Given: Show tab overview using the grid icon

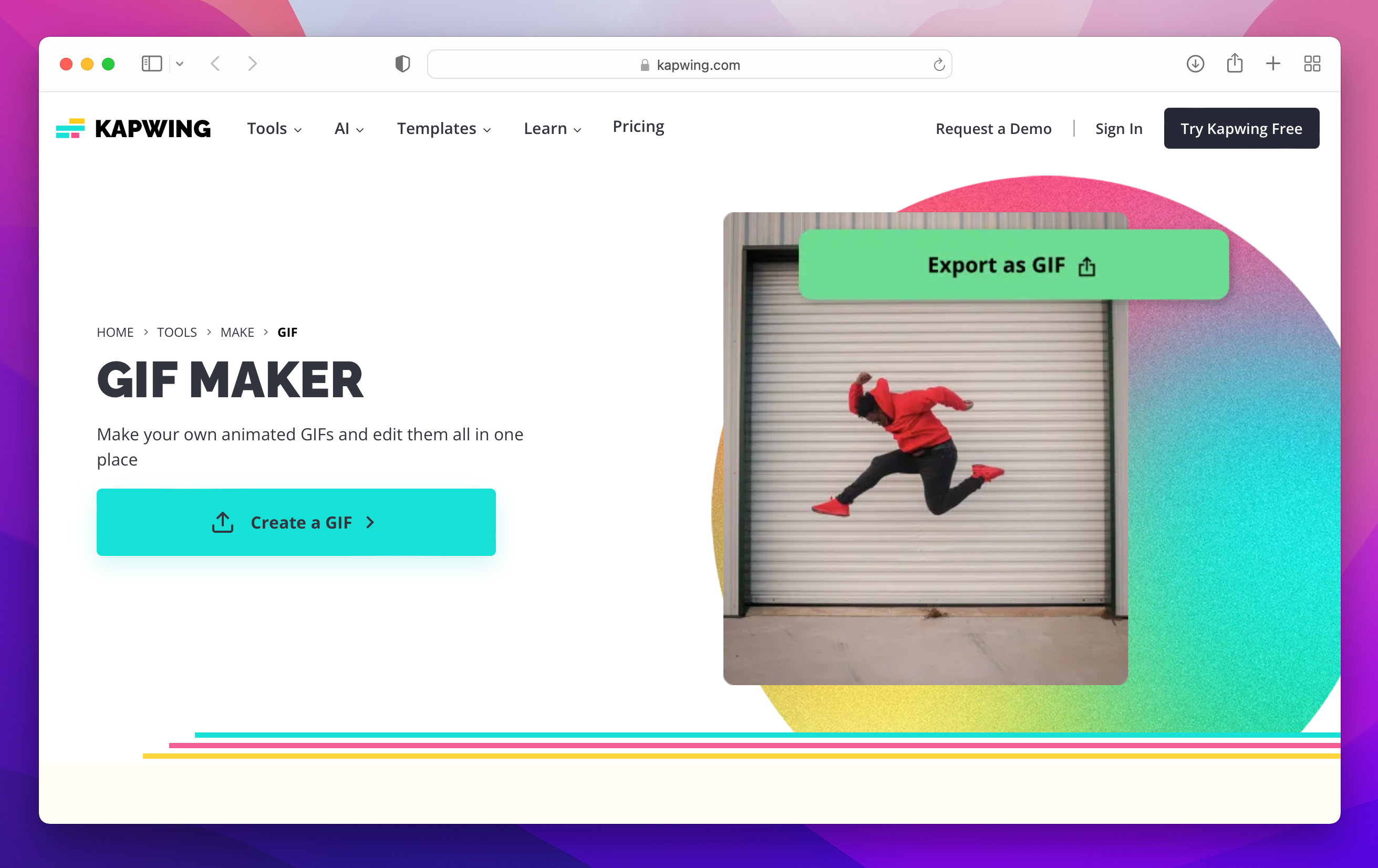Looking at the screenshot, I should pyautogui.click(x=1312, y=64).
